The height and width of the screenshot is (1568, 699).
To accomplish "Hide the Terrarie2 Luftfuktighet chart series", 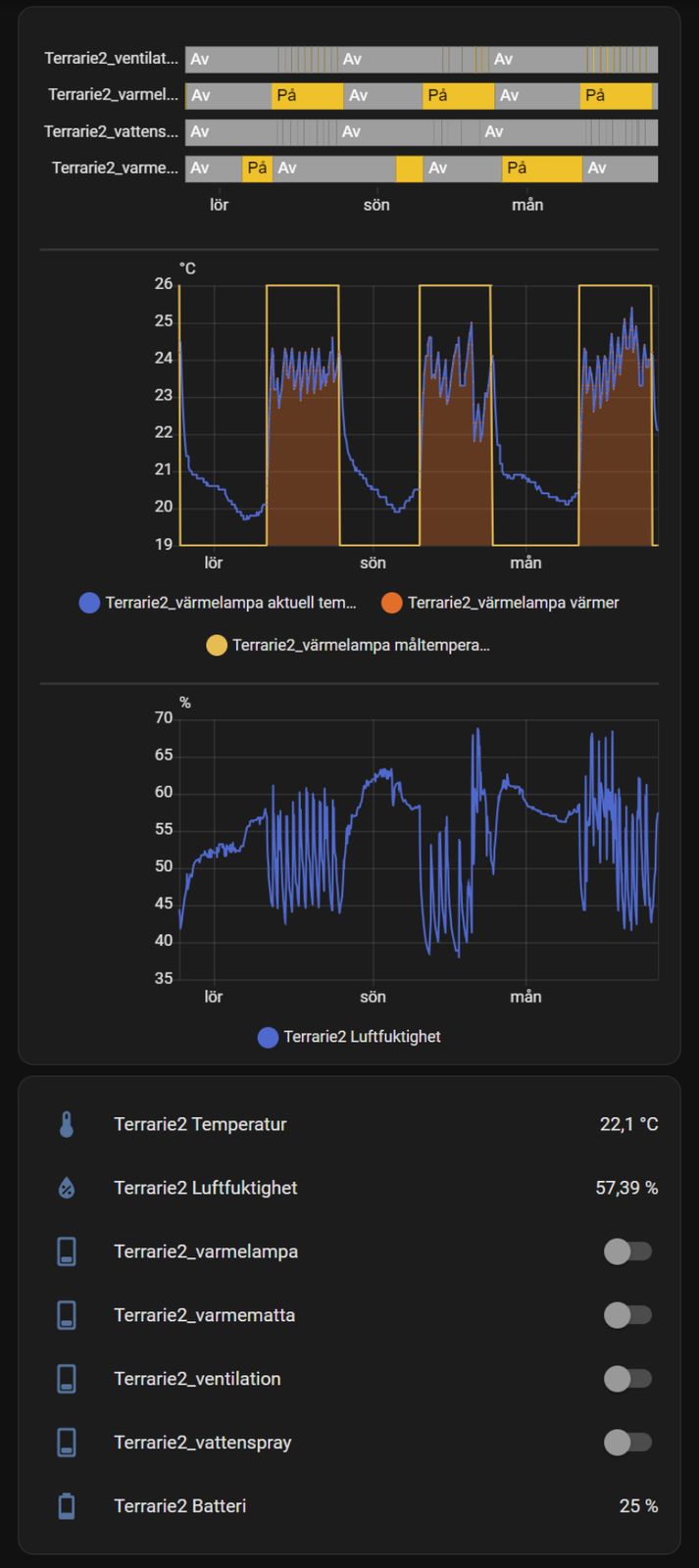I will (x=350, y=1037).
